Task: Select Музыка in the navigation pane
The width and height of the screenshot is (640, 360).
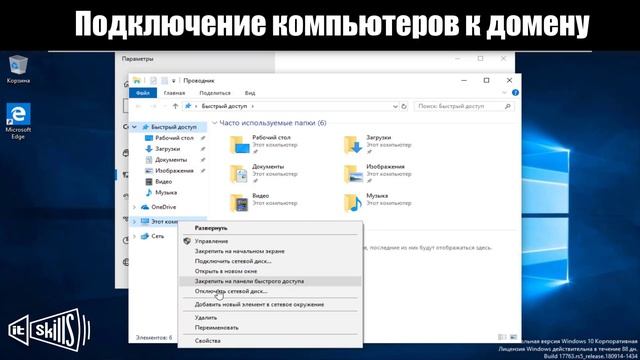Action: pyautogui.click(x=166, y=192)
